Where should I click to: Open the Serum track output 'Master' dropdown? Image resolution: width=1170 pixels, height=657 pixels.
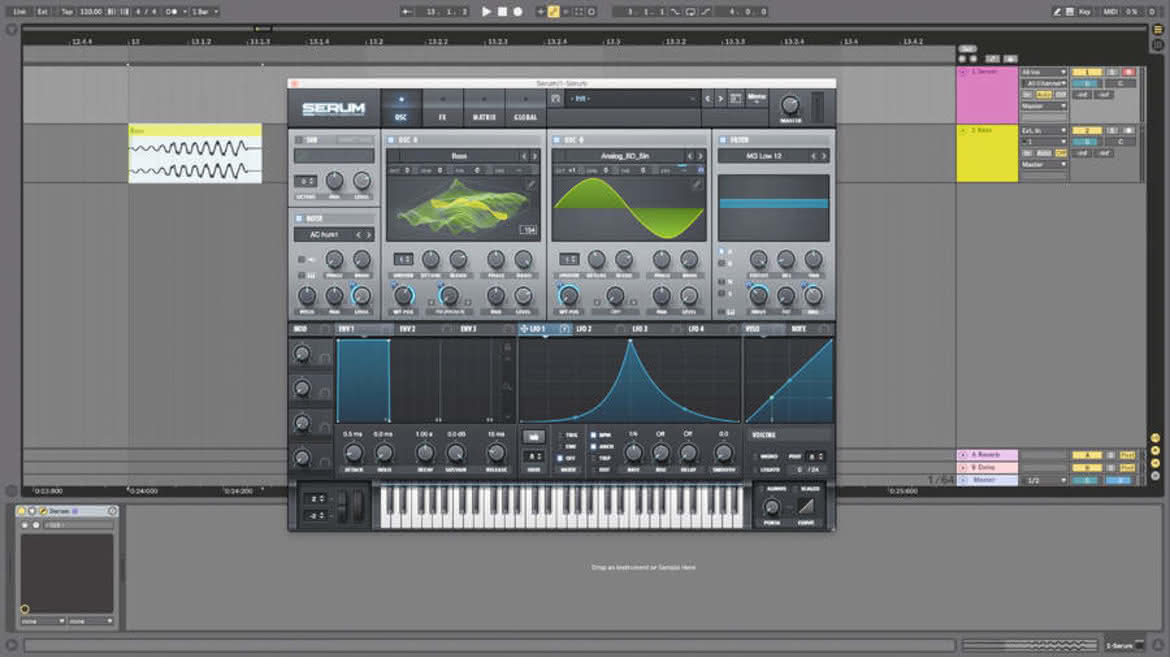1044,106
